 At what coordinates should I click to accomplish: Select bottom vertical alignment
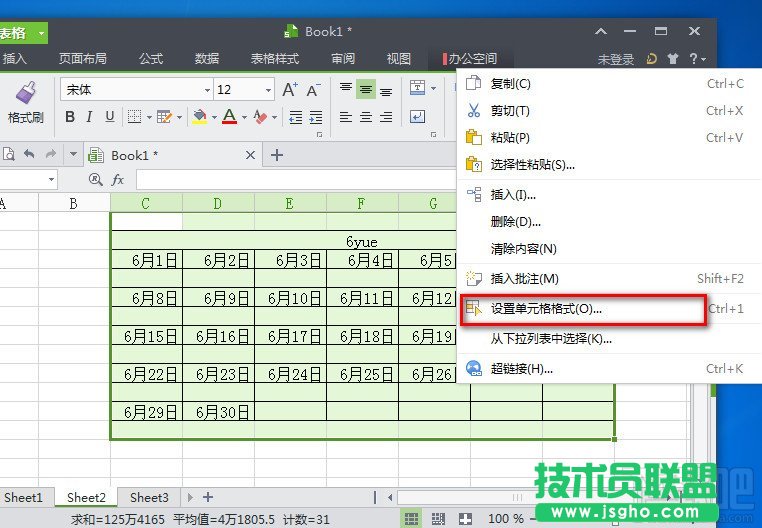pos(386,90)
